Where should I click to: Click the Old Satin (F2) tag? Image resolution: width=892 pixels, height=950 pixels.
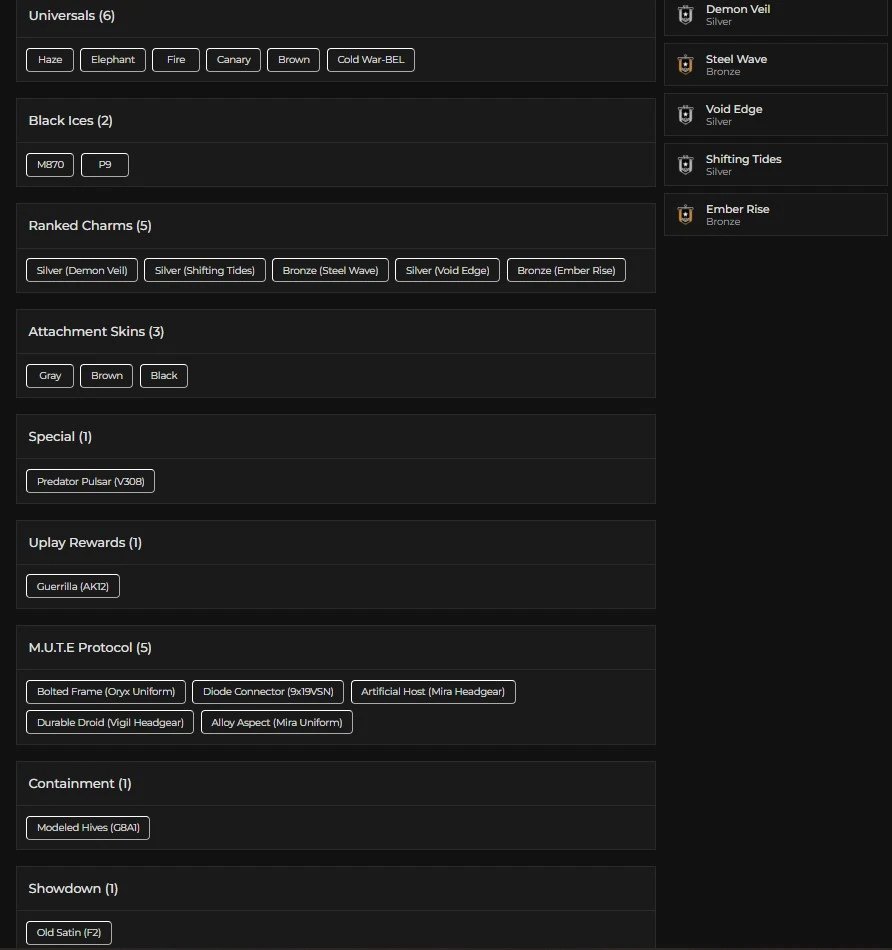tap(69, 933)
